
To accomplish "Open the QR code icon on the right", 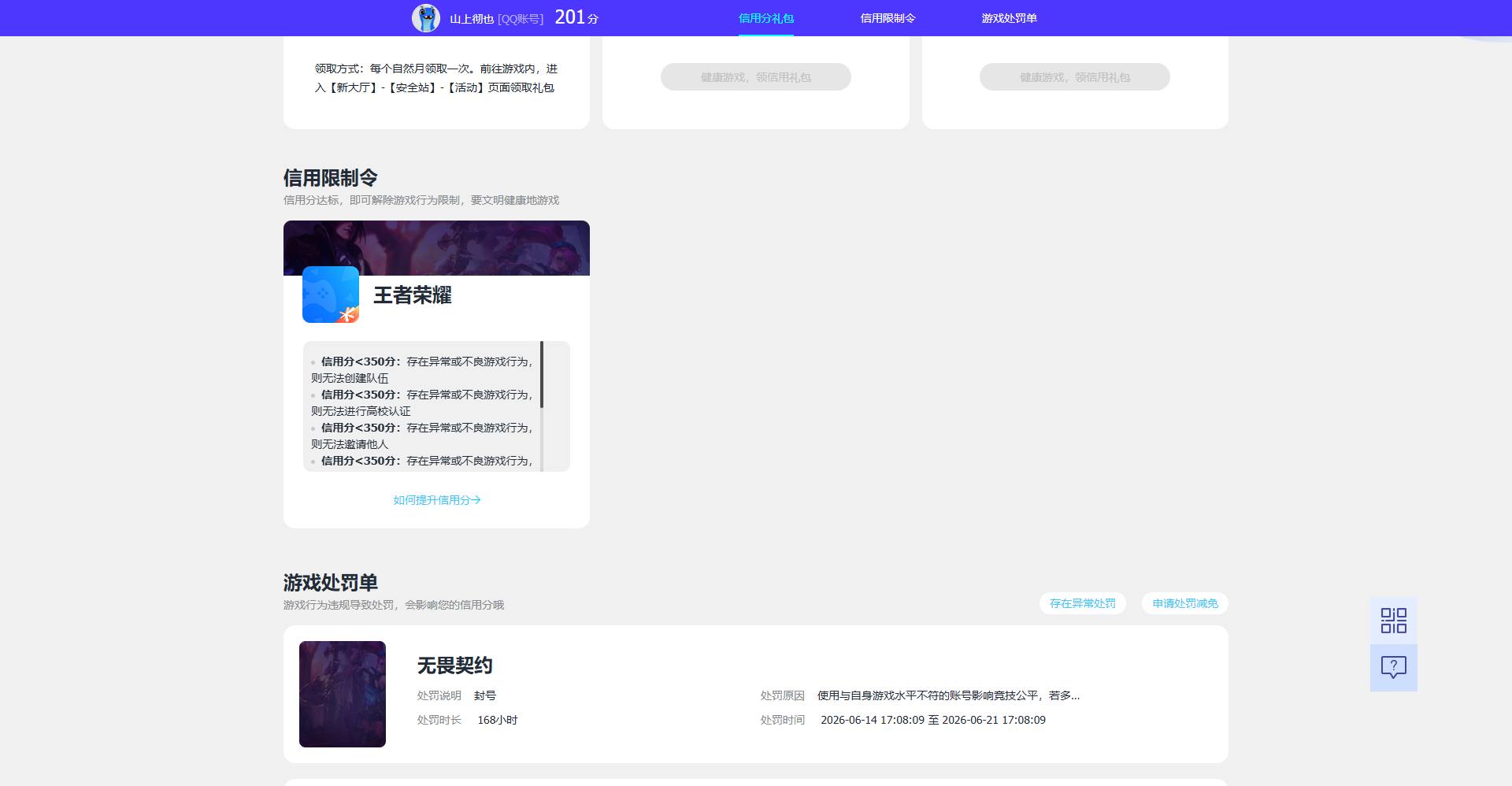I will pyautogui.click(x=1393, y=621).
